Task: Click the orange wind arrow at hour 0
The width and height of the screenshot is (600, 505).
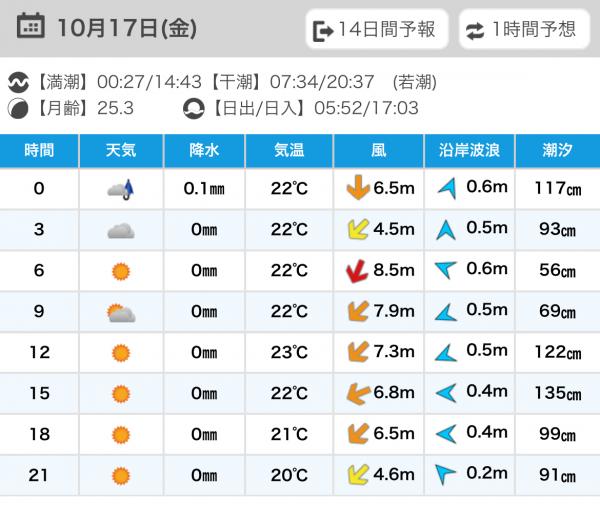Action: click(x=354, y=189)
